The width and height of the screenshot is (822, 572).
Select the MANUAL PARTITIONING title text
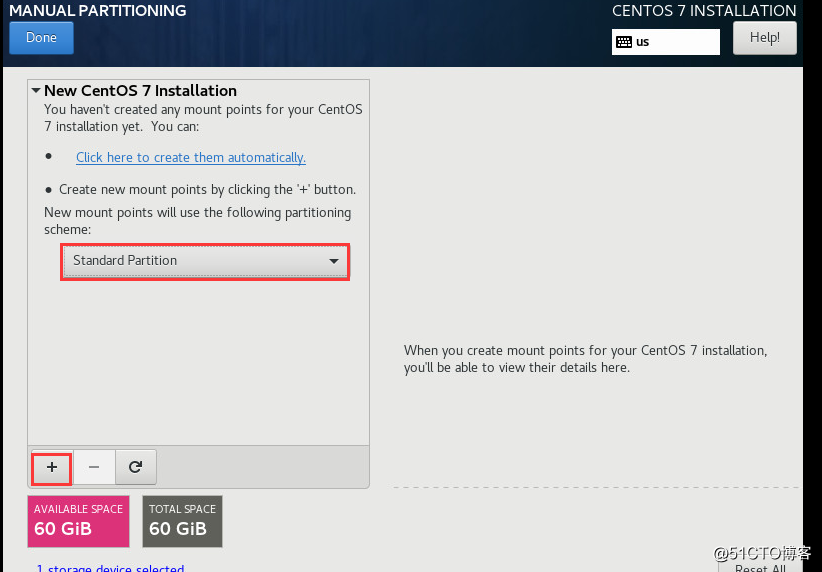coord(98,10)
